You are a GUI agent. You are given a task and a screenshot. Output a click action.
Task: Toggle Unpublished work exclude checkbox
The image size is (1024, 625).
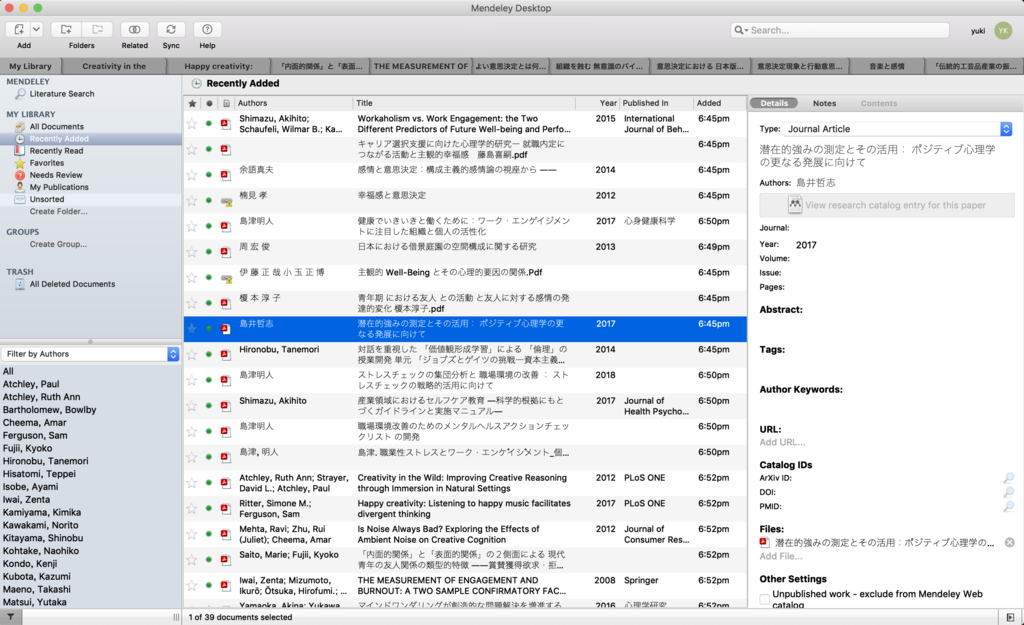click(x=765, y=599)
